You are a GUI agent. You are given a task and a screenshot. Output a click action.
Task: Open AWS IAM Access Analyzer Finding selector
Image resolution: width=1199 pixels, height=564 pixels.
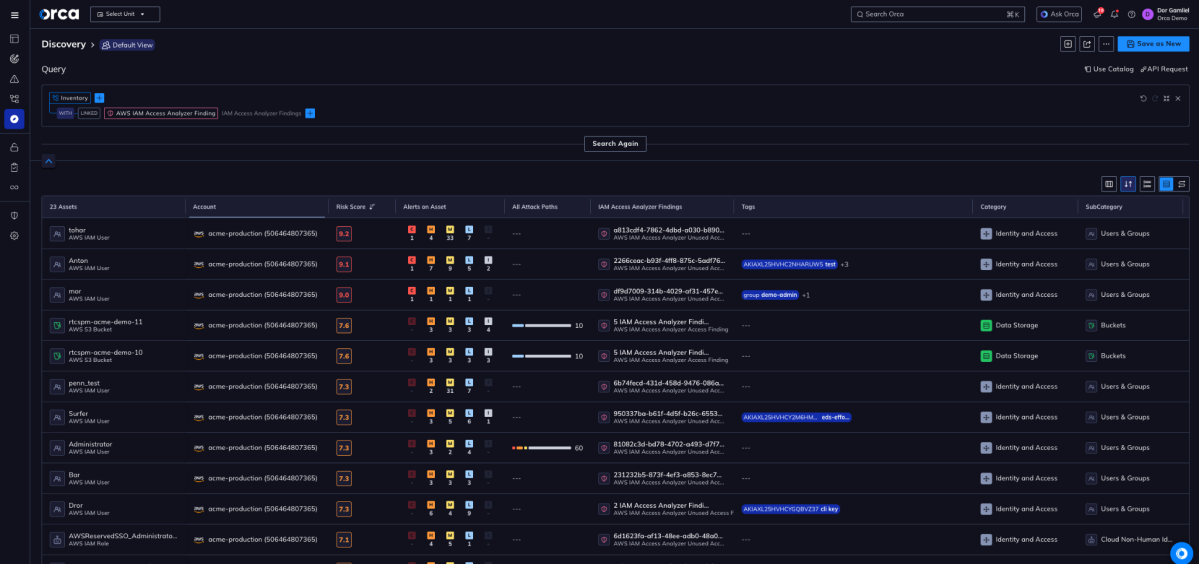[x=161, y=113]
